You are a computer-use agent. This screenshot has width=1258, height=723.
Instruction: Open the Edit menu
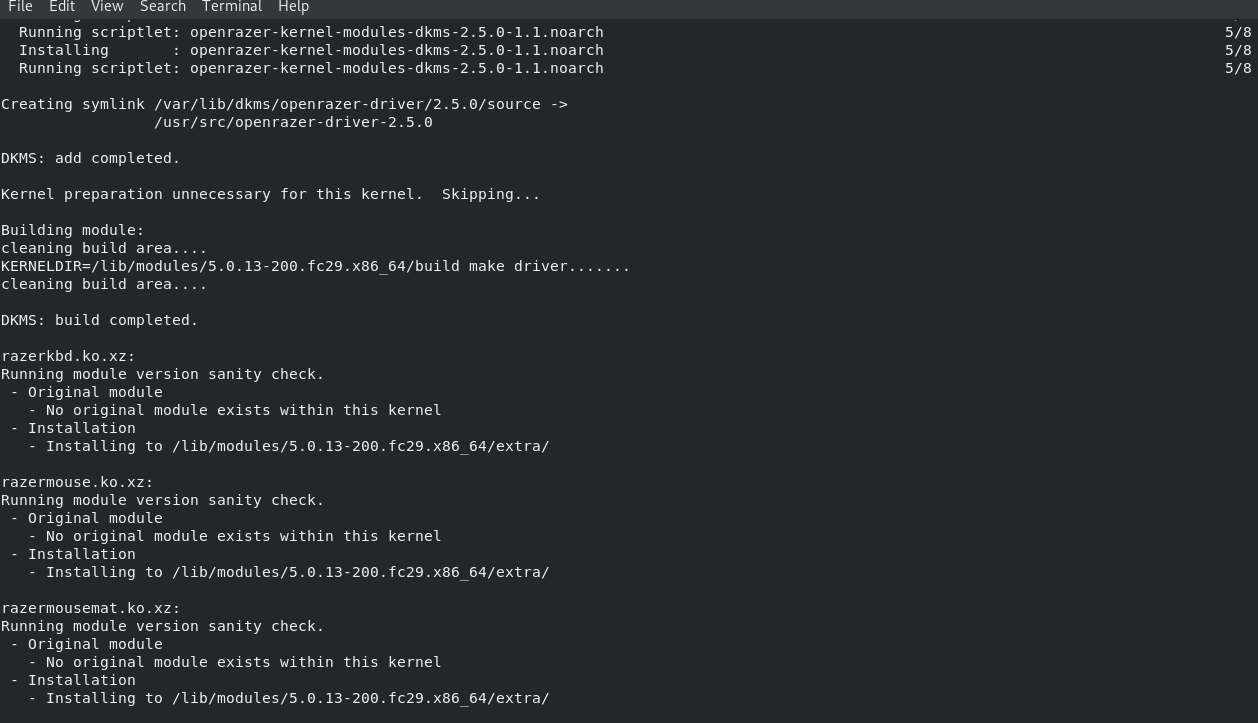[x=61, y=7]
